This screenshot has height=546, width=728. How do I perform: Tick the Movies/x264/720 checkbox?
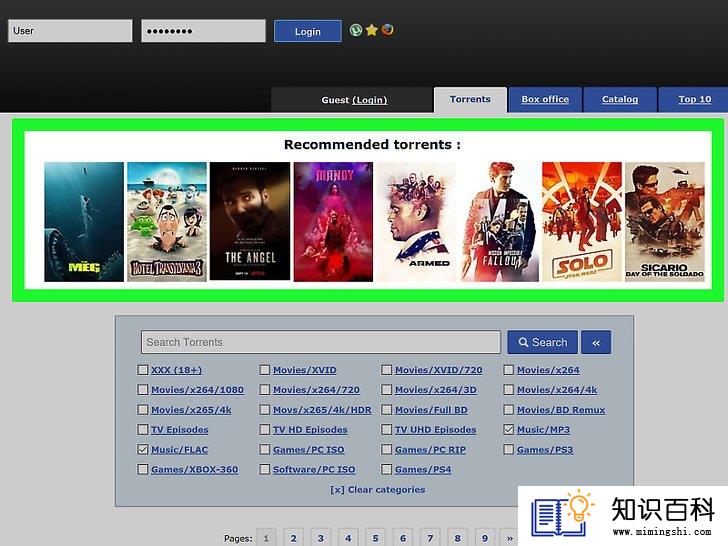pyautogui.click(x=265, y=390)
